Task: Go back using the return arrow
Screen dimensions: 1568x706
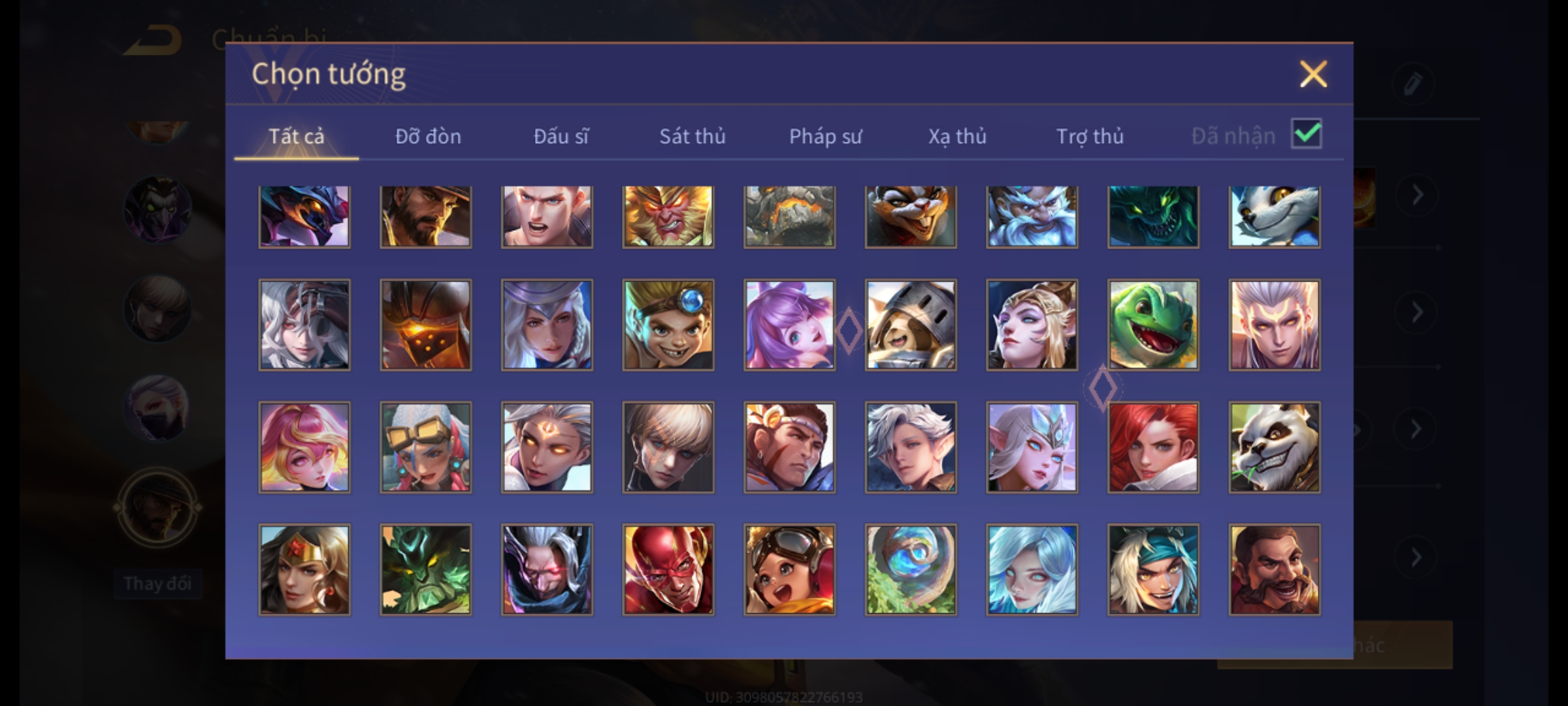Action: 153,39
